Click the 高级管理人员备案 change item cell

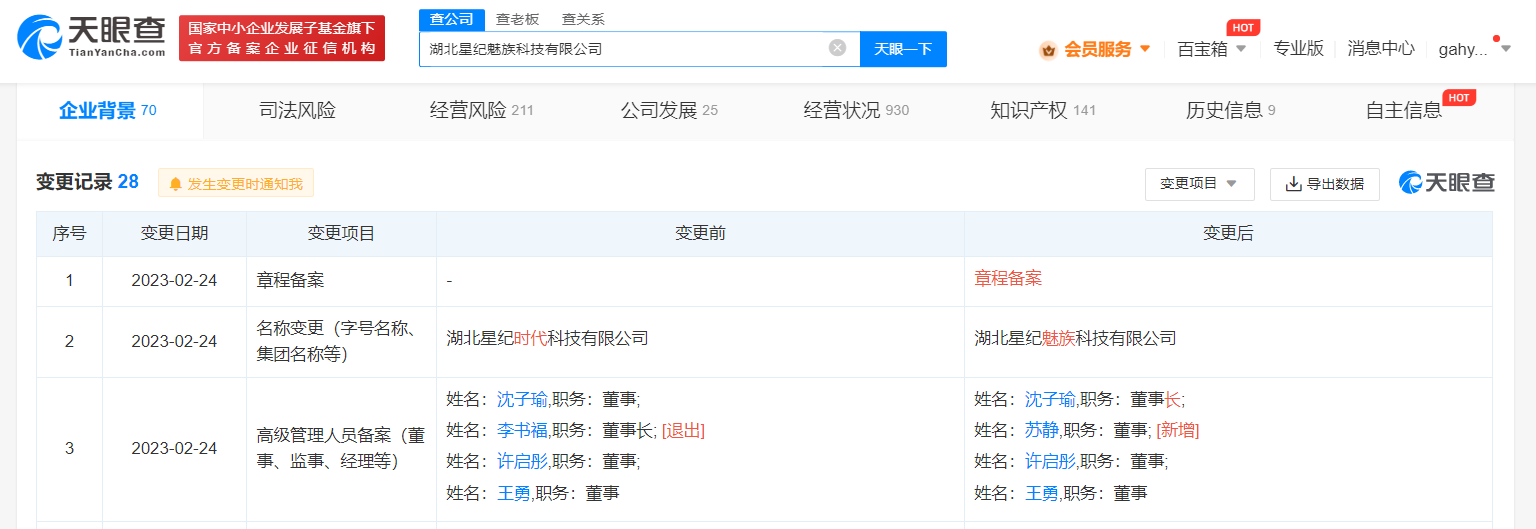(341, 448)
